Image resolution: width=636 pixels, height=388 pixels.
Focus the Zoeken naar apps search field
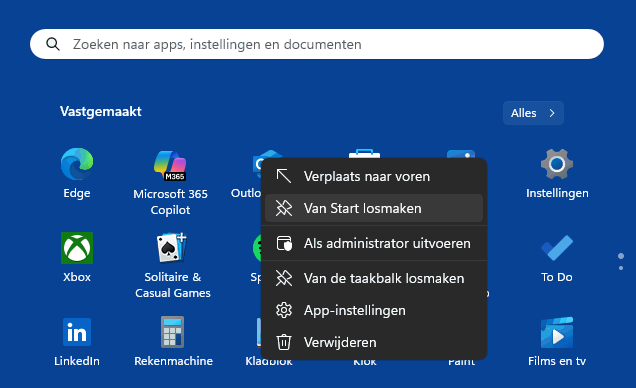coord(317,44)
